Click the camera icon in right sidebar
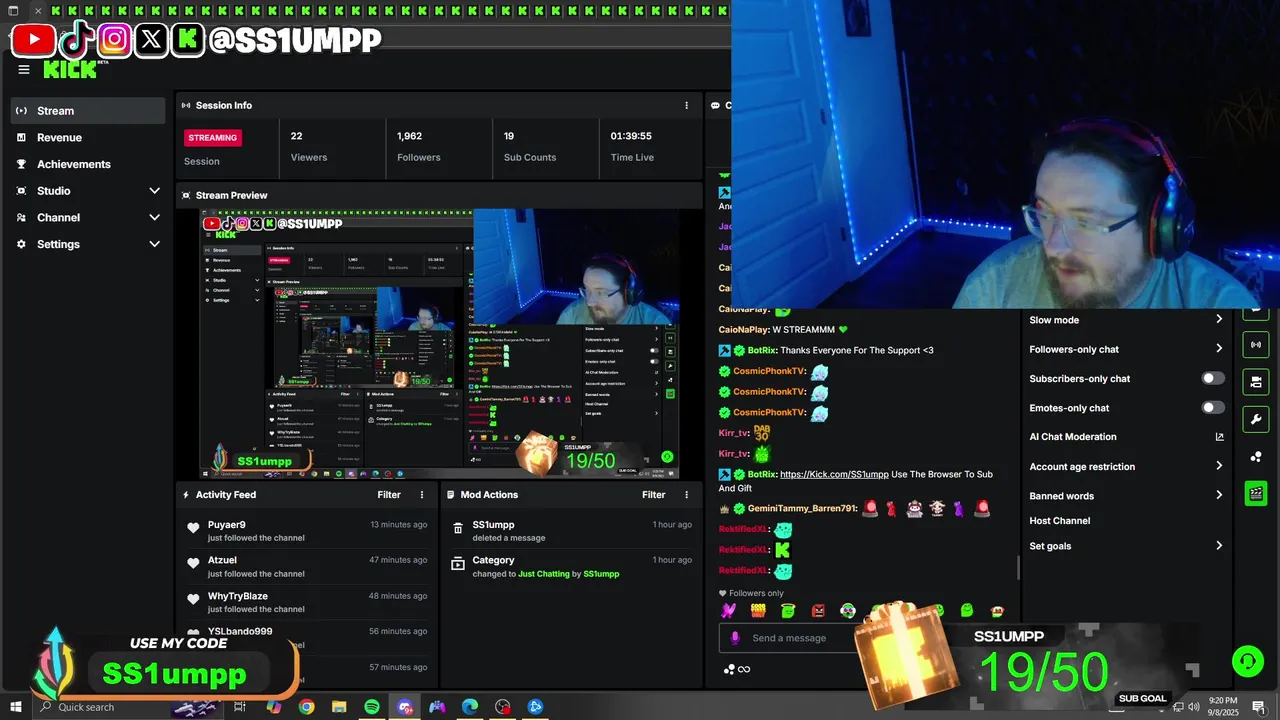This screenshot has height=720, width=1280. coord(1256,382)
